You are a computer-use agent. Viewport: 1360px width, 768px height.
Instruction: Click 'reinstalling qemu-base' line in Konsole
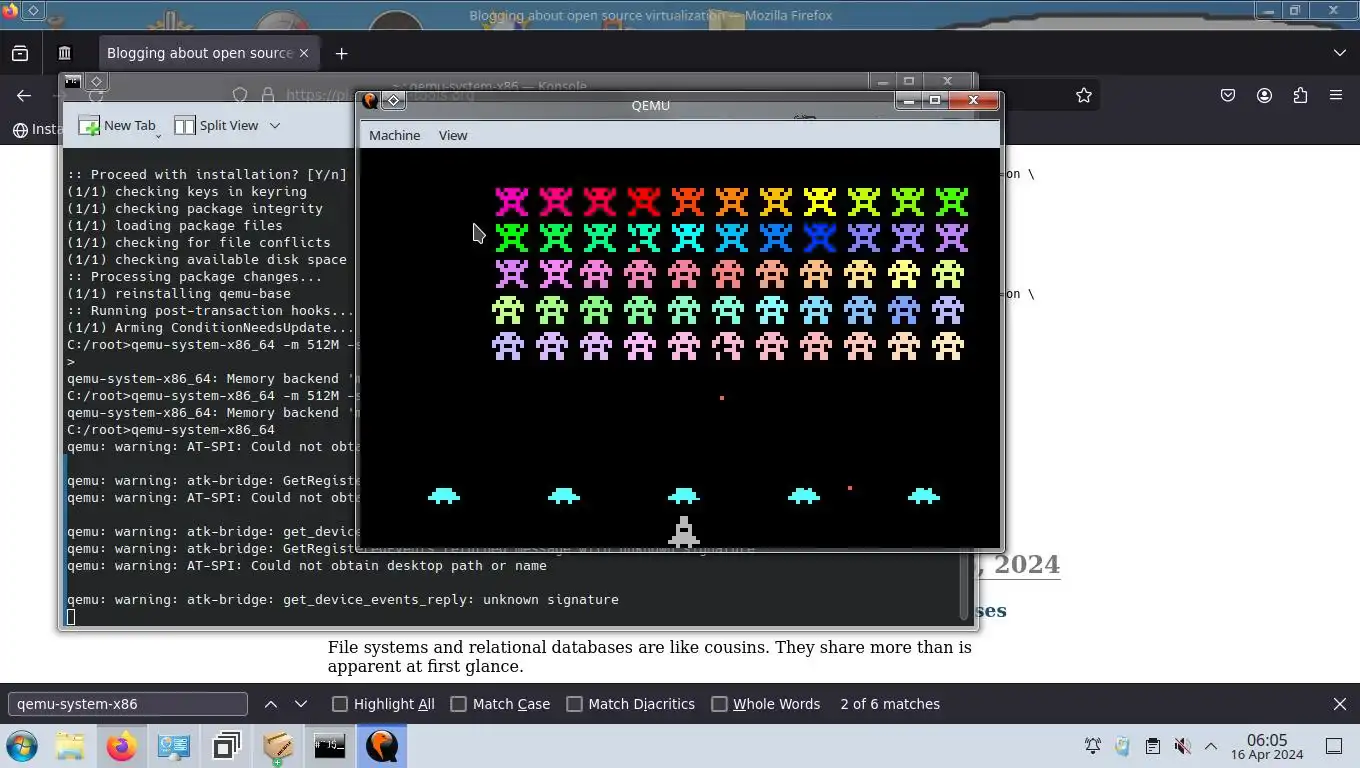pos(179,294)
